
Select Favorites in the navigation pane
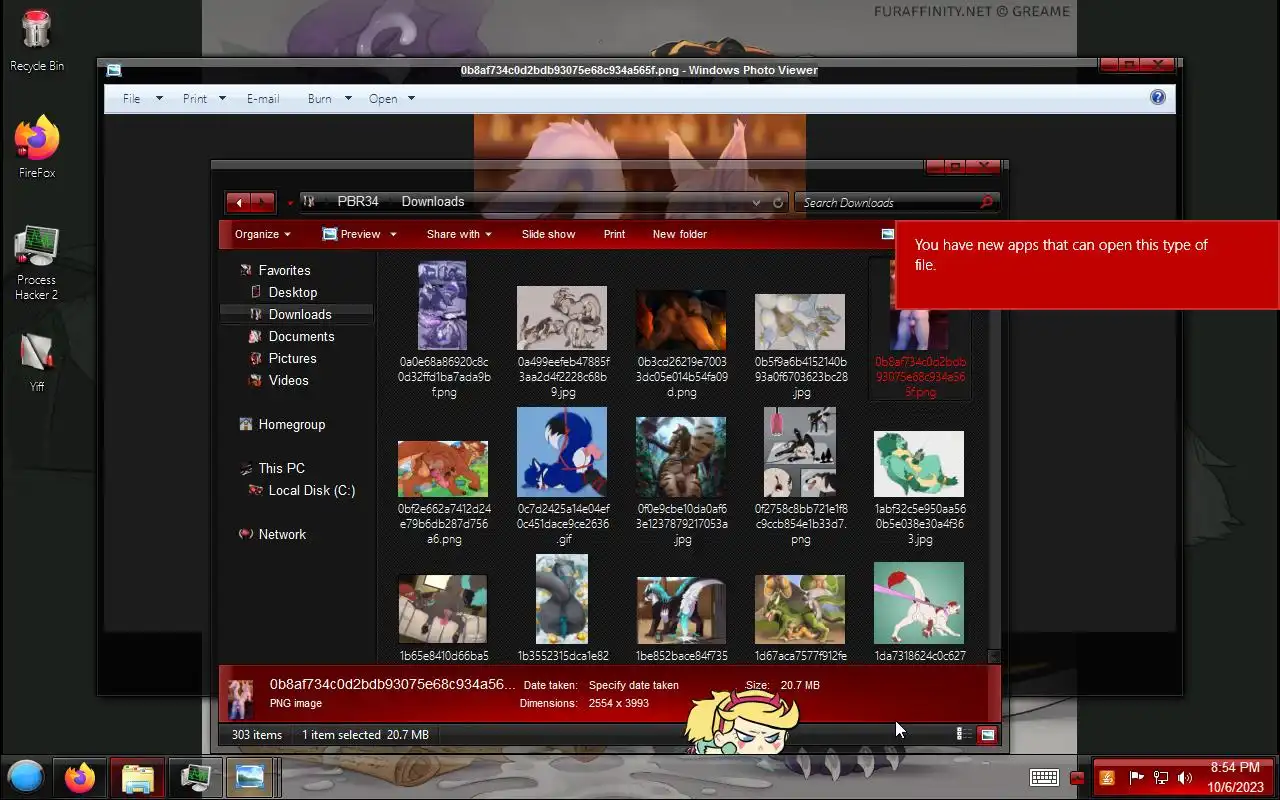[x=284, y=270]
